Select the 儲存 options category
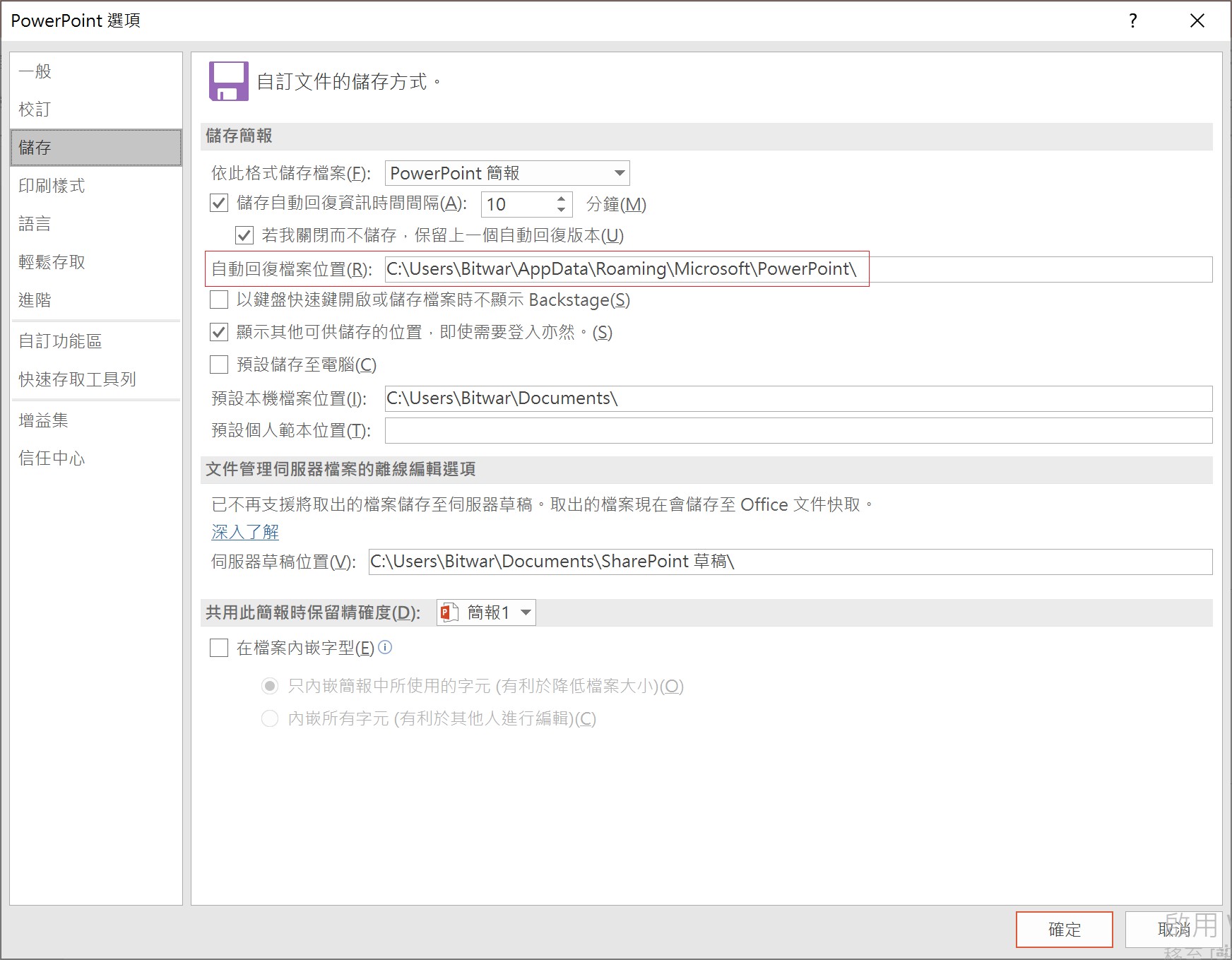This screenshot has width=1232, height=960. (x=96, y=148)
